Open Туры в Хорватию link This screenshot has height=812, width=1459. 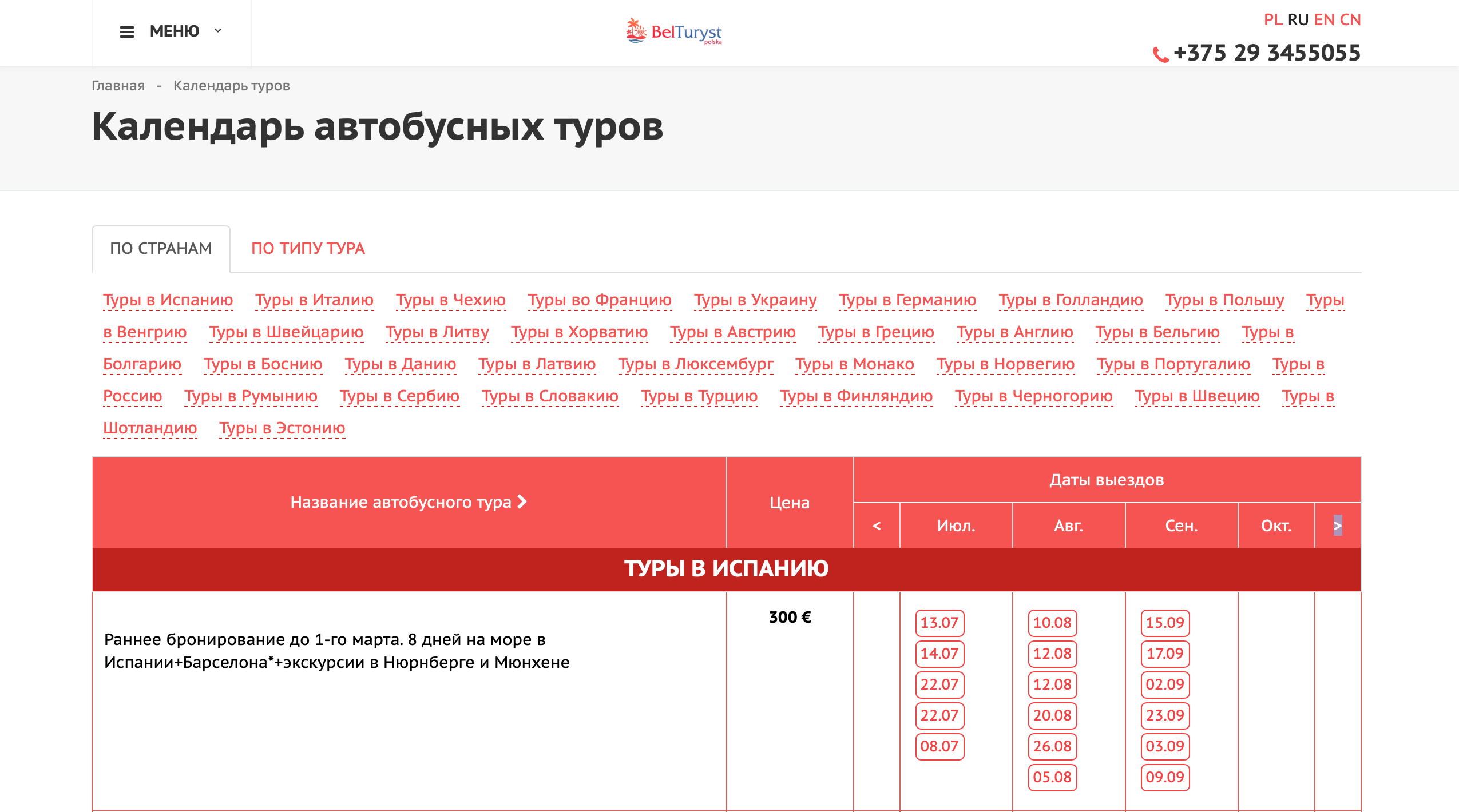[579, 332]
